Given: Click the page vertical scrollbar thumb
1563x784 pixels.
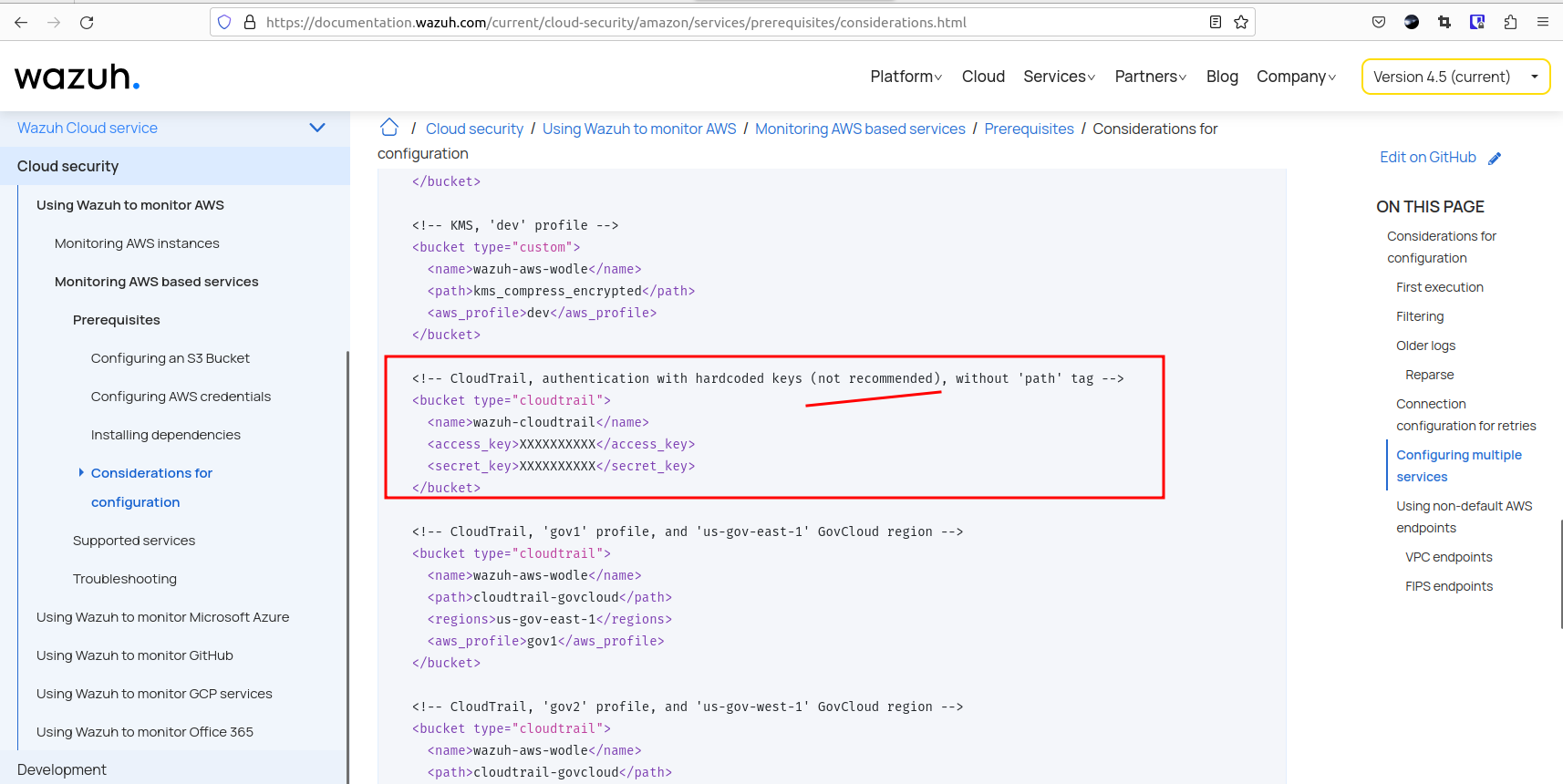Looking at the screenshot, I should pos(1560,574).
